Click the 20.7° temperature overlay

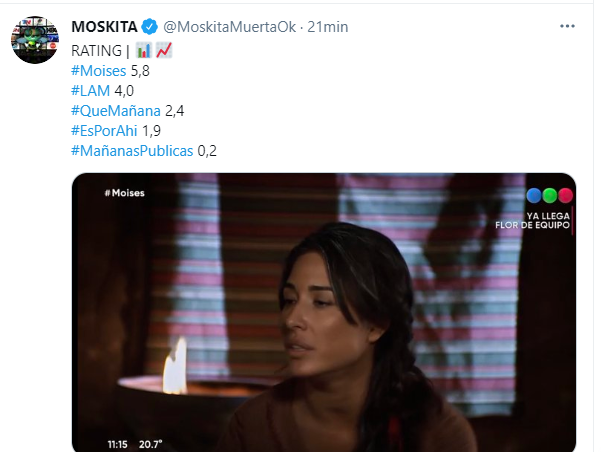pos(150,444)
